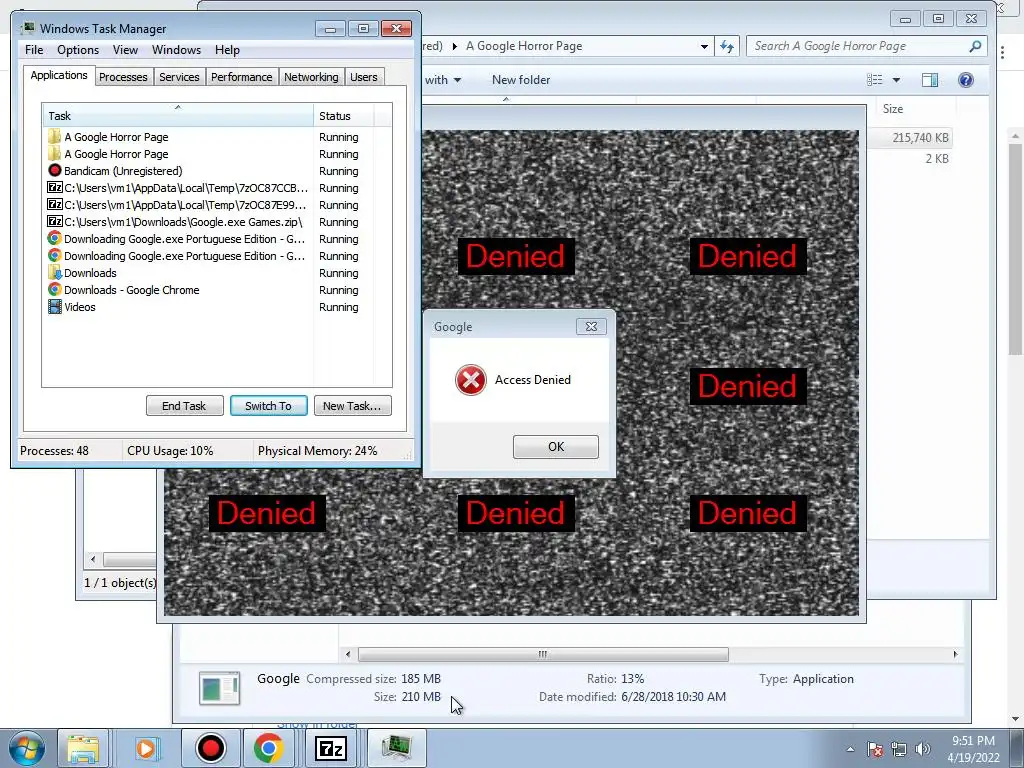Screen dimensions: 1024x768
Task: Click Google application thumbnail in details pane
Action: pos(219,688)
